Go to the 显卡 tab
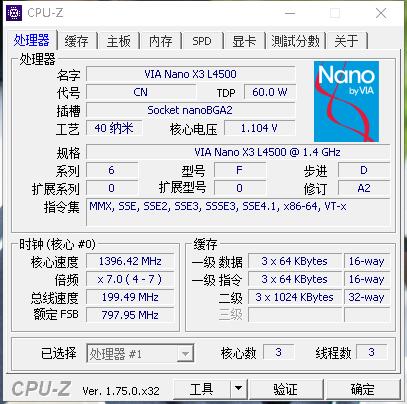The width and height of the screenshot is (407, 404). point(244,41)
